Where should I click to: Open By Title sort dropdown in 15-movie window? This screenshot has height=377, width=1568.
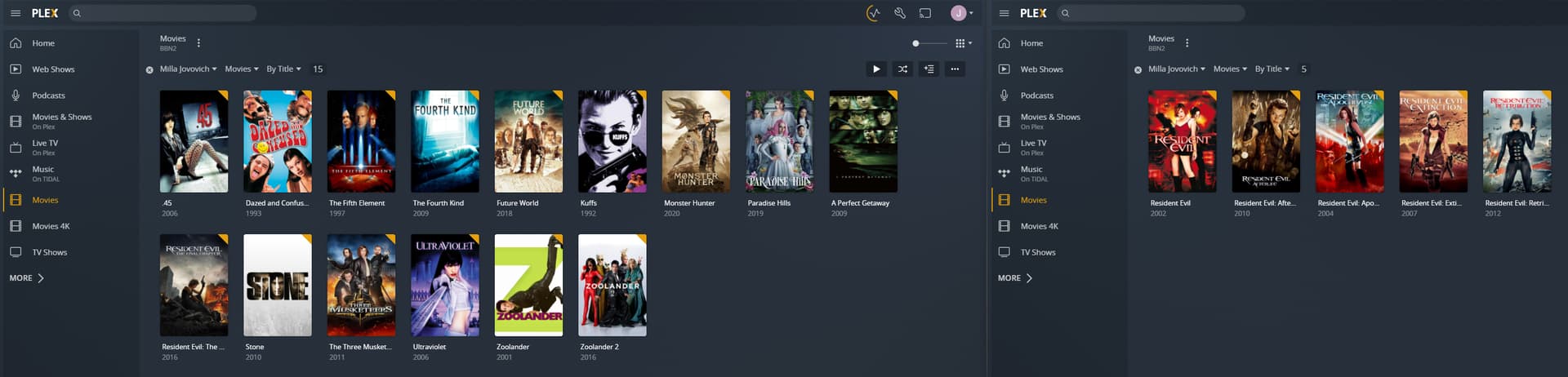(x=284, y=69)
